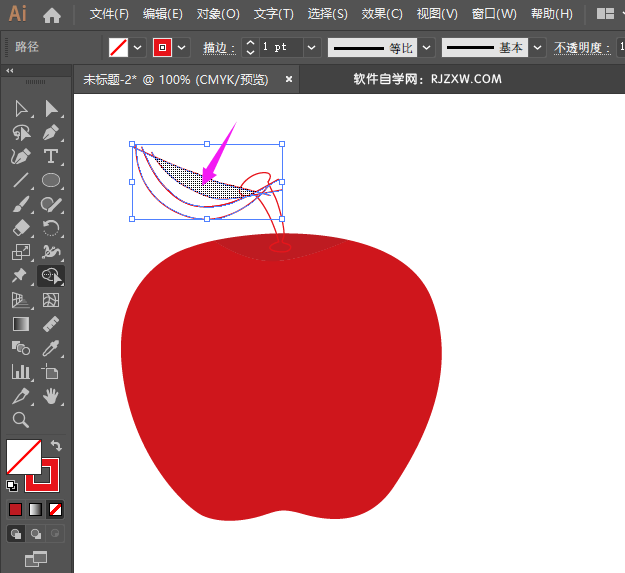Image resolution: width=625 pixels, height=573 pixels.
Task: Select the Ellipse tool
Action: point(51,181)
